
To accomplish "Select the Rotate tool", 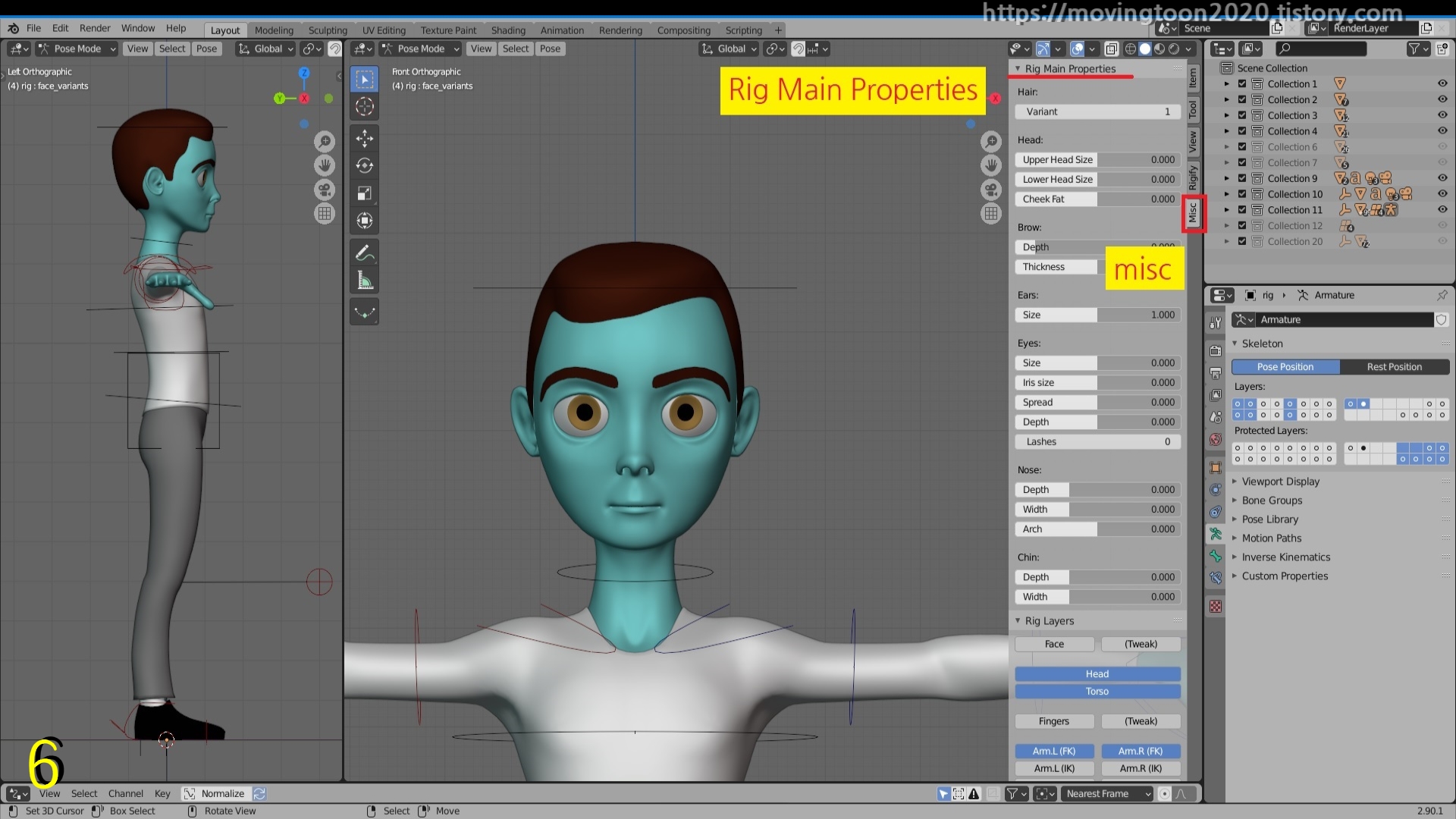I will (365, 165).
